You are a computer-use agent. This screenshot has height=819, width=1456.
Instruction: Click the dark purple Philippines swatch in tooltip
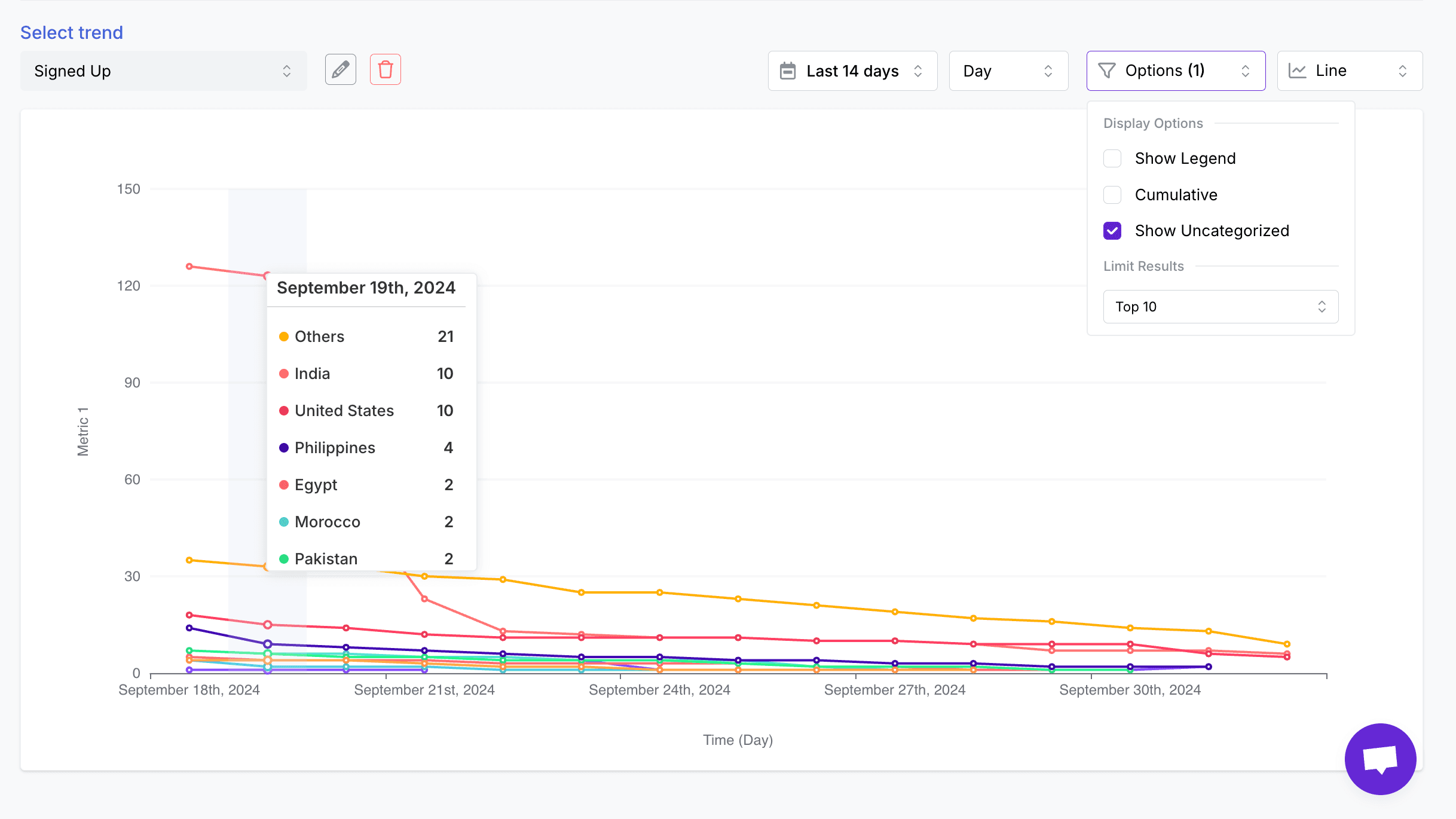pyautogui.click(x=284, y=448)
